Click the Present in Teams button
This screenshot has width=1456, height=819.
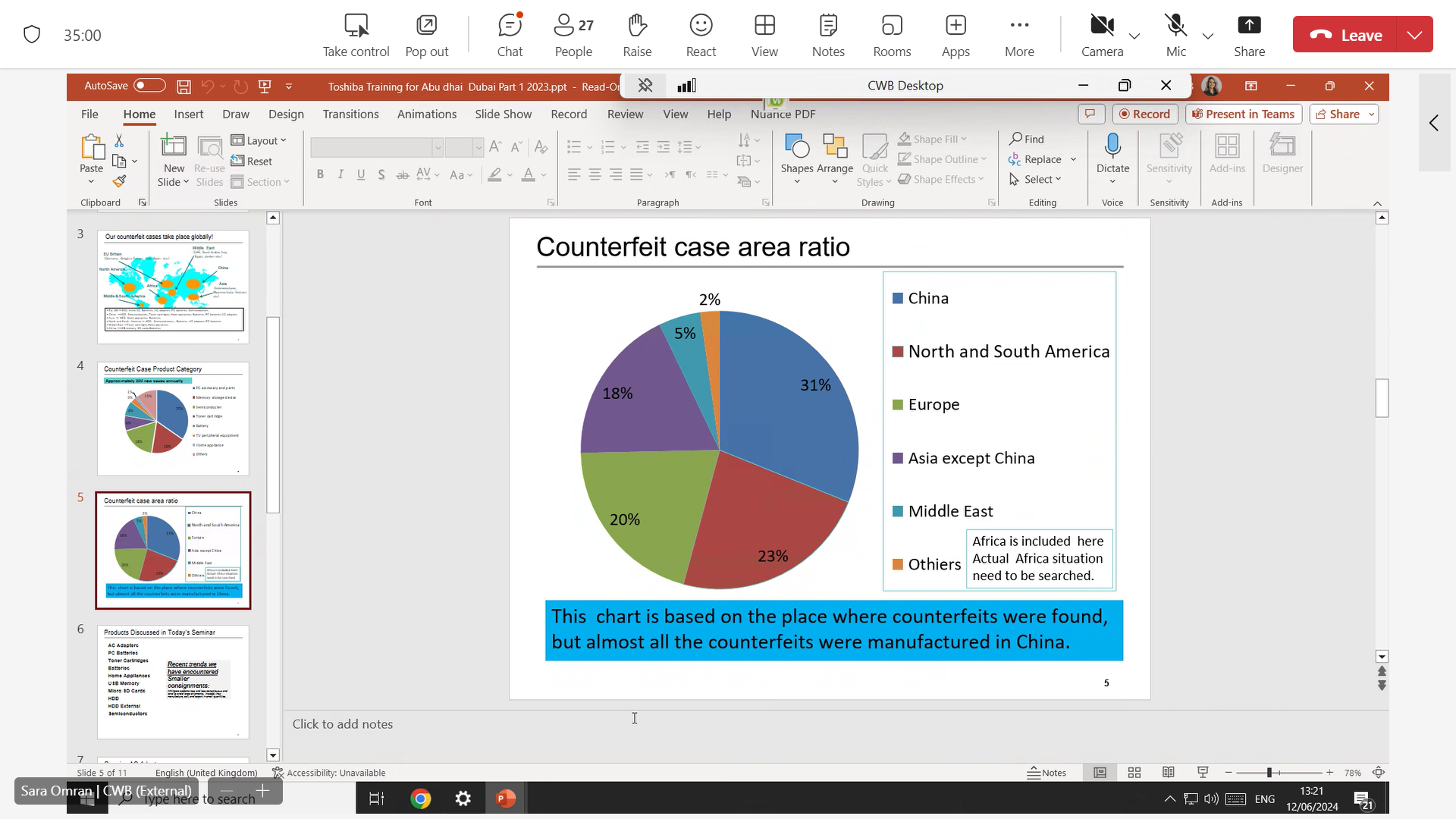click(x=1243, y=114)
